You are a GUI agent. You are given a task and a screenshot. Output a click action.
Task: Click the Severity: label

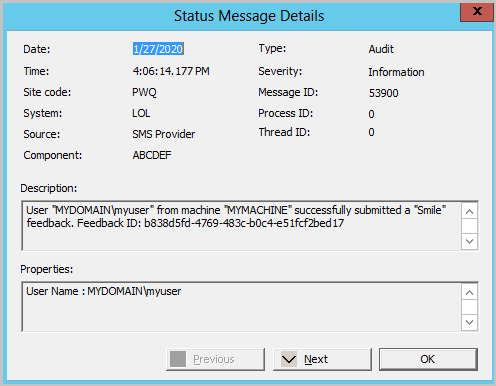pos(280,71)
